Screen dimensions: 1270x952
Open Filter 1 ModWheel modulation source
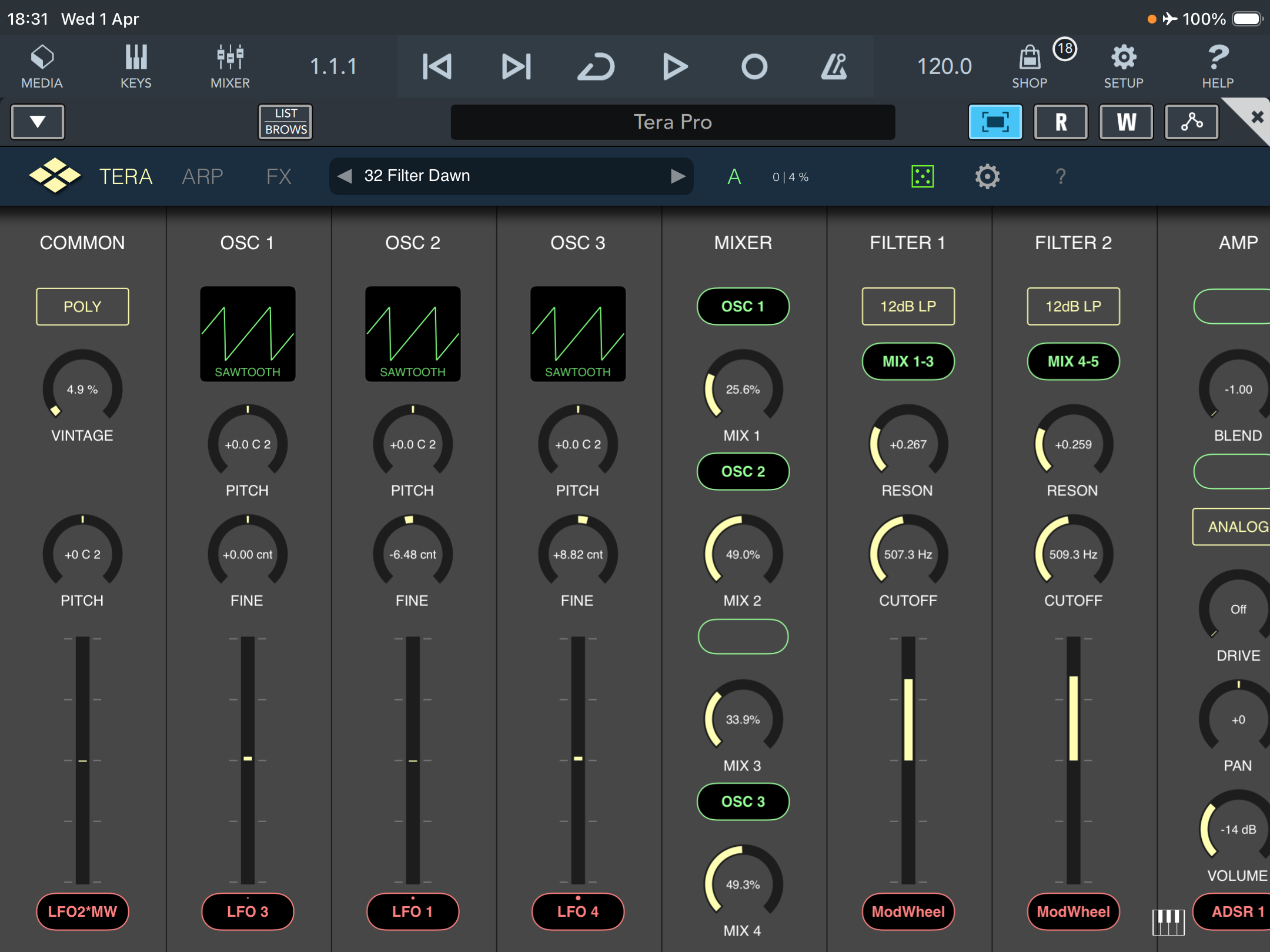(x=908, y=911)
